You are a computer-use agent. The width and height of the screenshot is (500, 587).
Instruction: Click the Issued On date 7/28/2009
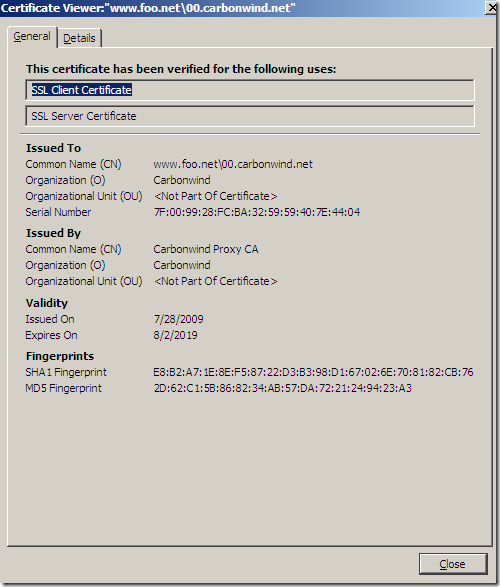pyautogui.click(x=179, y=319)
